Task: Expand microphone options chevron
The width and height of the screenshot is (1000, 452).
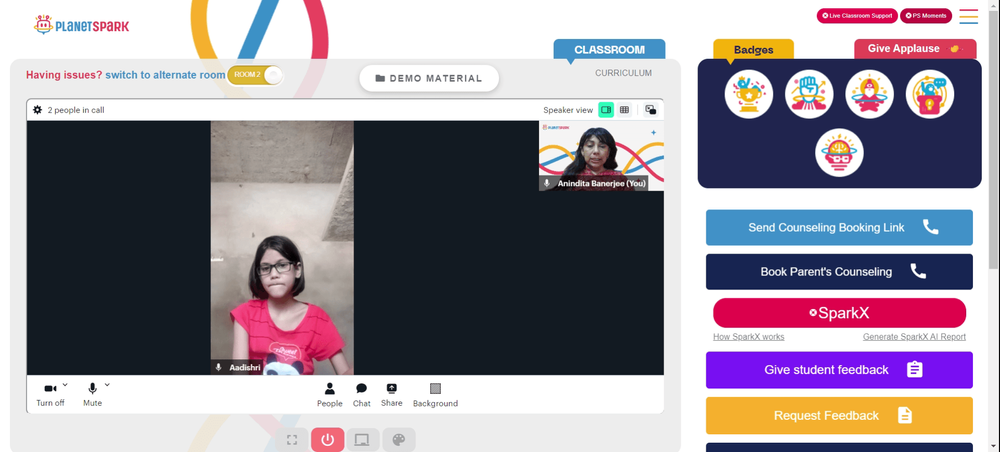Action: tap(107, 385)
